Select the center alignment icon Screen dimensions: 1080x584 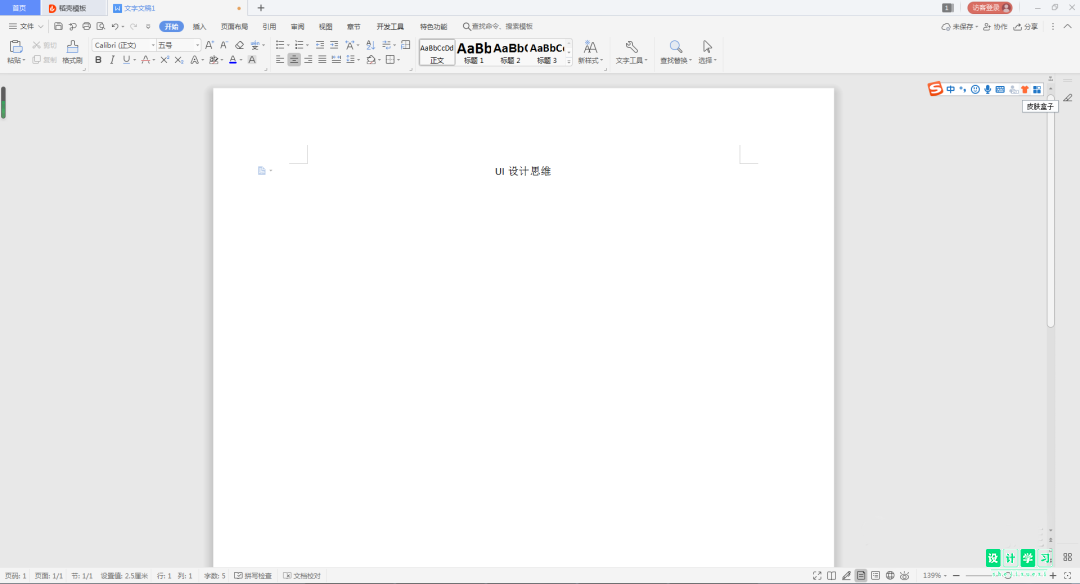pos(294,60)
